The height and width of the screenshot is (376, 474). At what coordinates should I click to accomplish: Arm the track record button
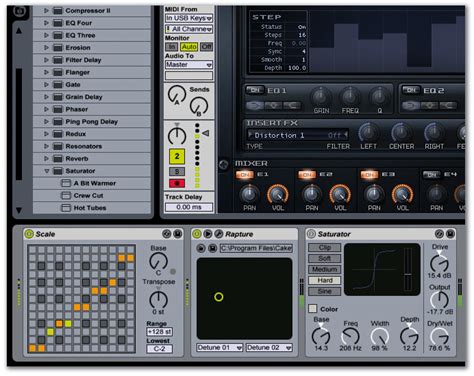coord(177,183)
